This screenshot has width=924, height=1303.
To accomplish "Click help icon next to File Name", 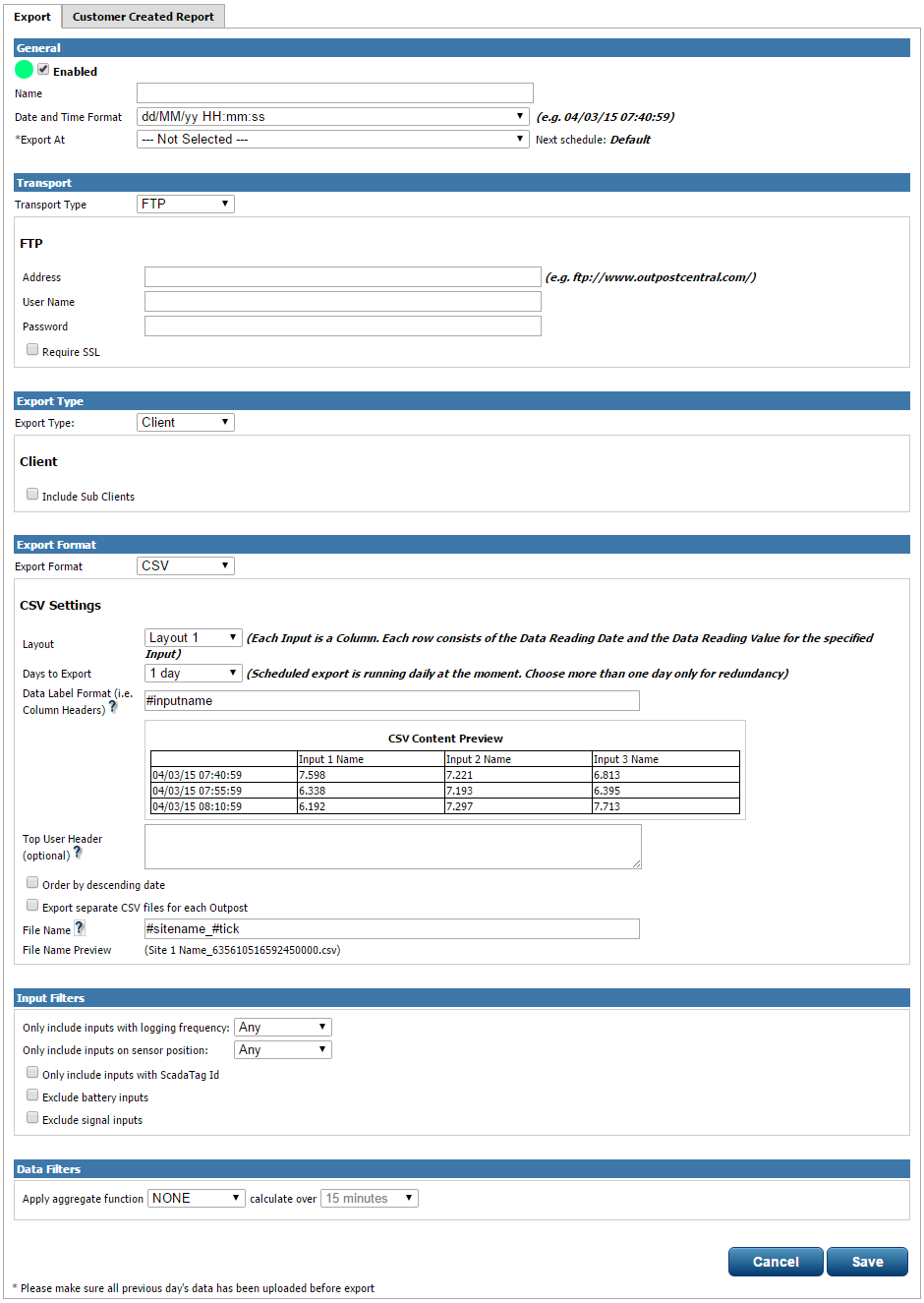I will (x=80, y=927).
